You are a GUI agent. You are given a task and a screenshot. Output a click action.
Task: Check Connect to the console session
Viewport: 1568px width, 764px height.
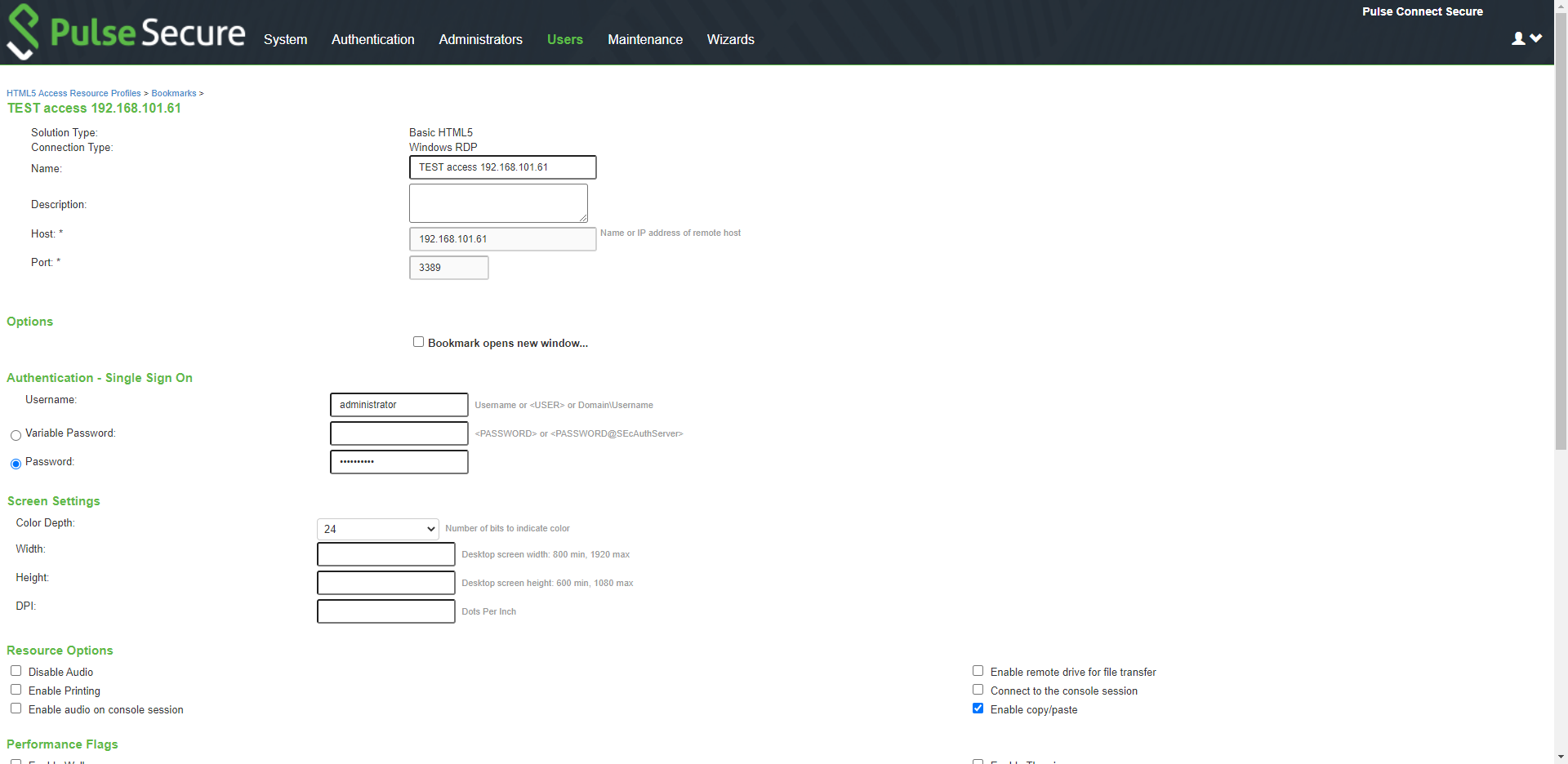coord(978,690)
